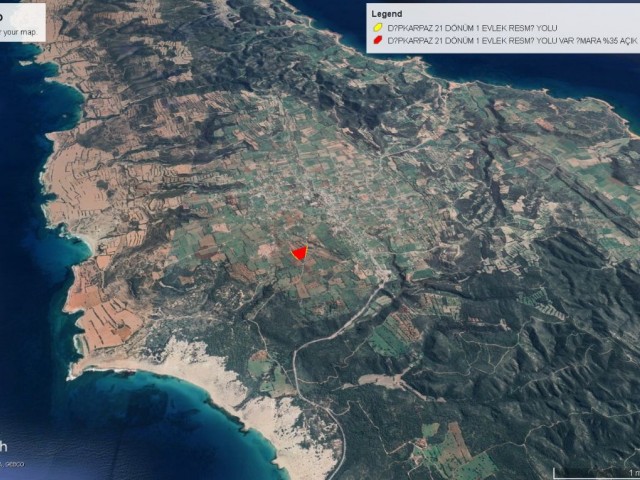Click the red polygon icon in the legend
The width and height of the screenshot is (640, 480).
click(x=375, y=39)
